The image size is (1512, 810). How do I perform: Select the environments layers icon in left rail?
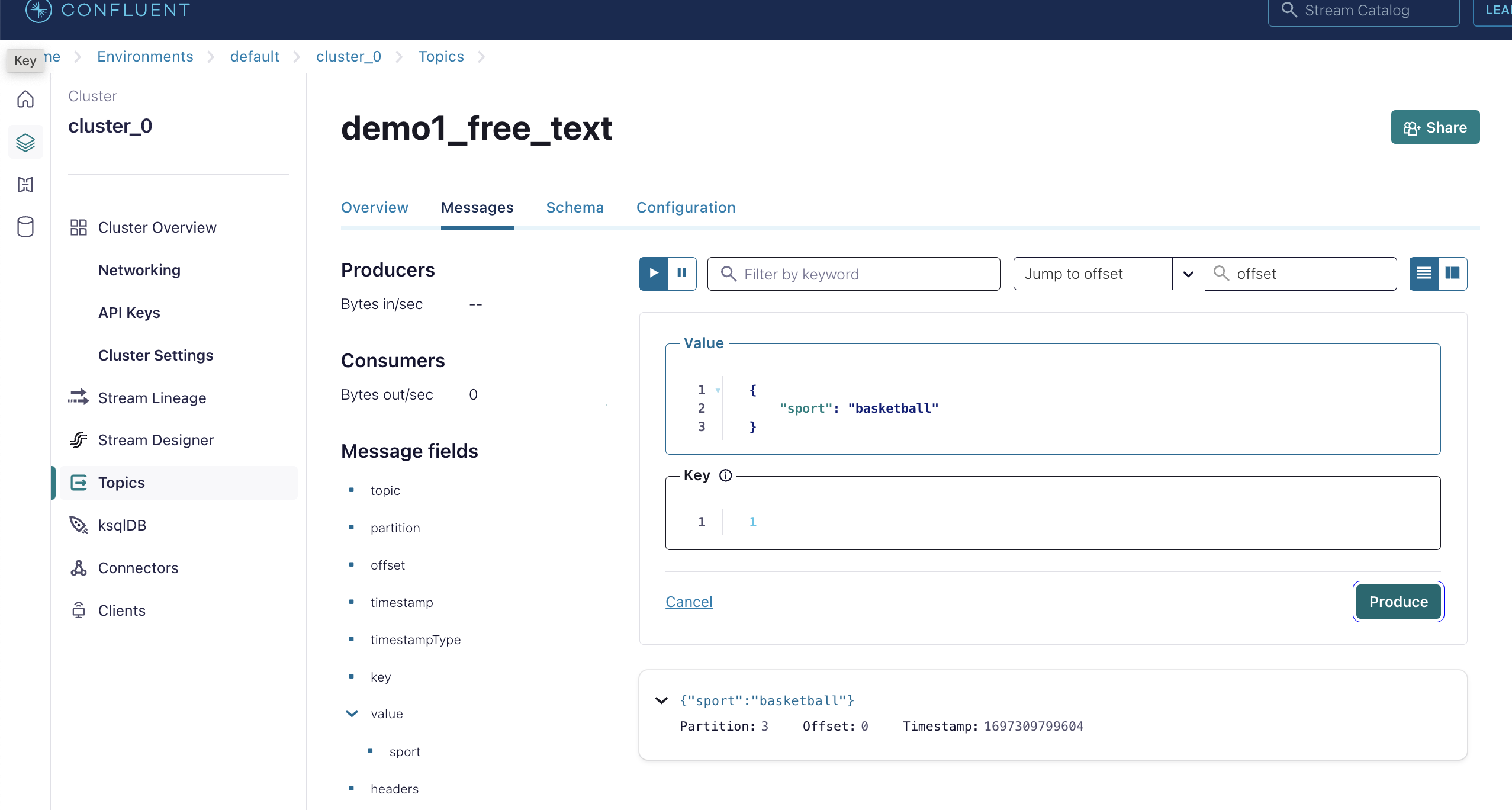coord(25,142)
